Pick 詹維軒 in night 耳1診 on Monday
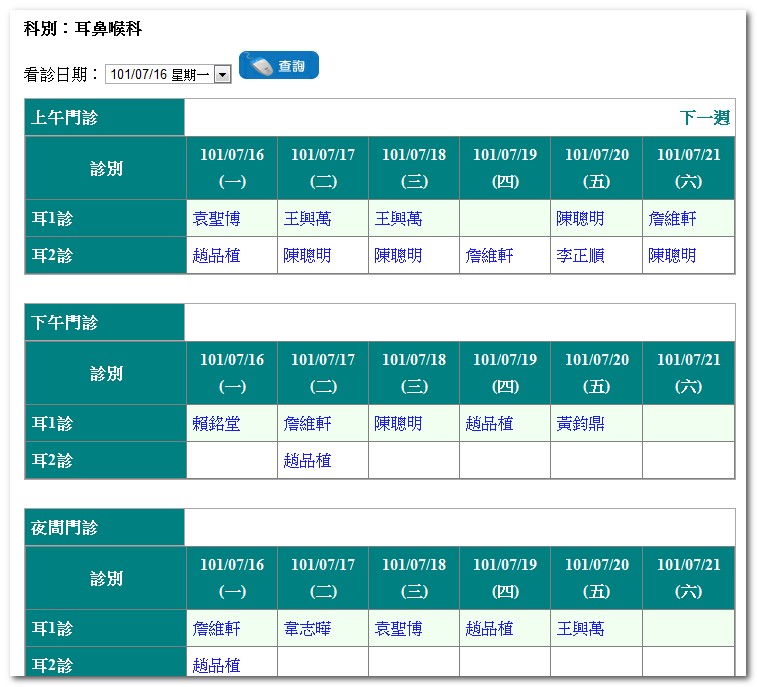This screenshot has height=687, width=757. pos(216,629)
